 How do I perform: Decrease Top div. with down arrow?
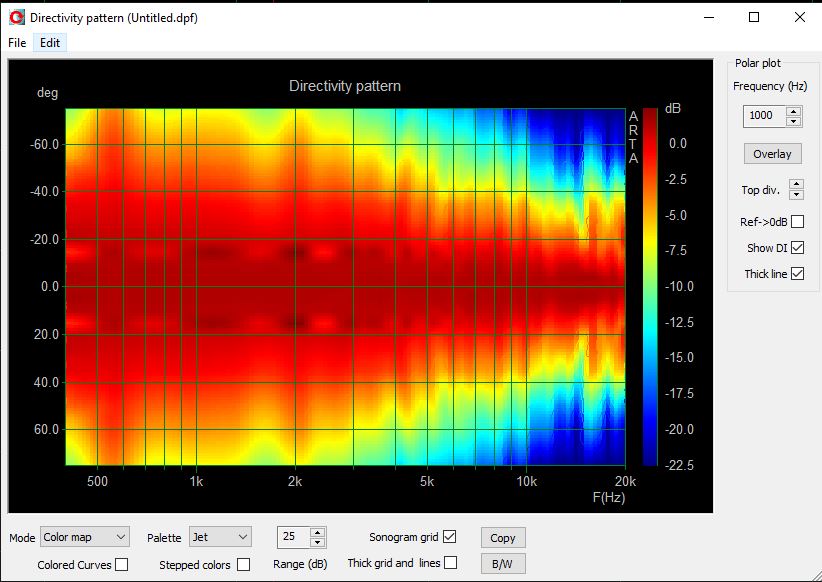pyautogui.click(x=796, y=195)
